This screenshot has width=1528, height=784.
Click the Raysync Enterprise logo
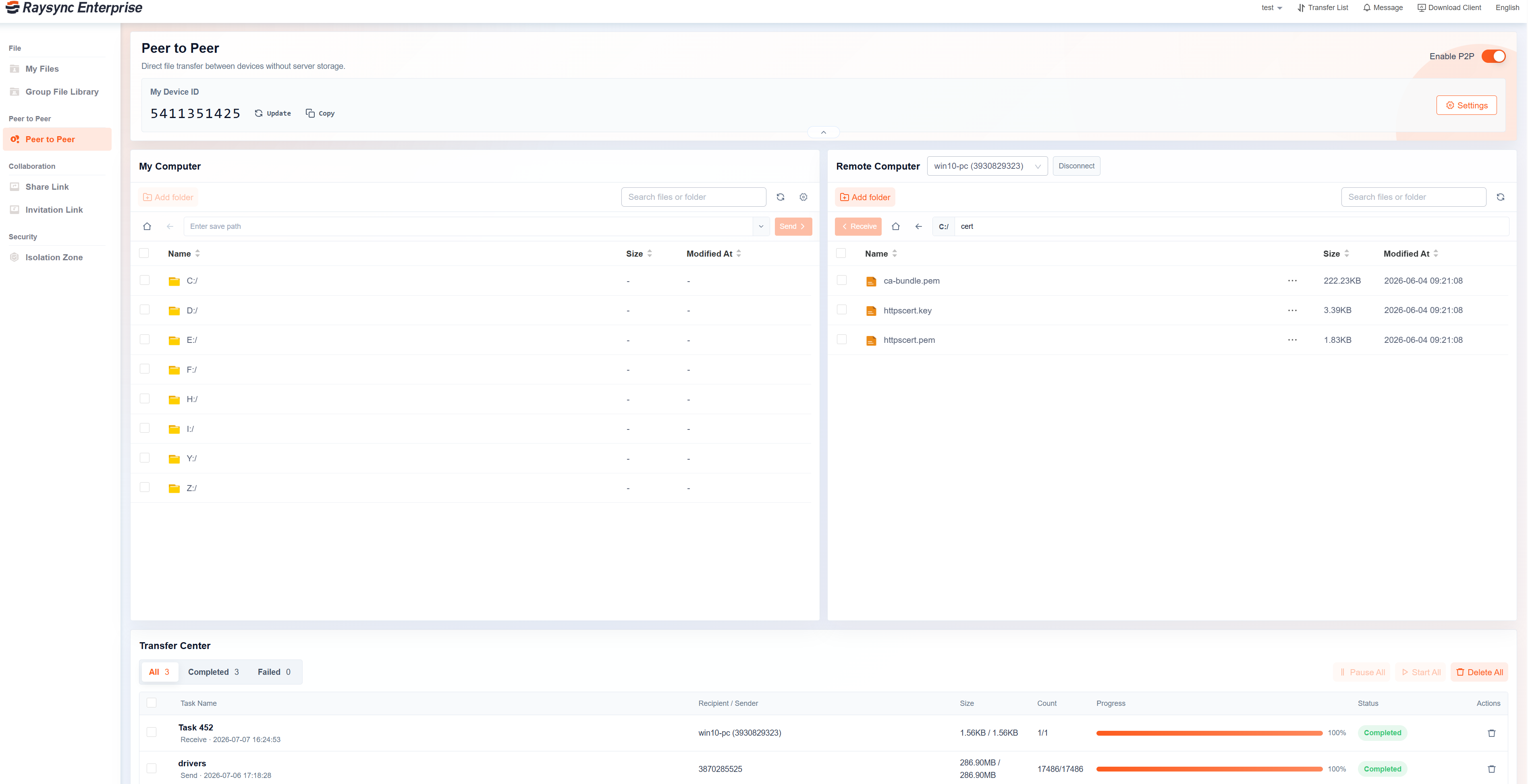point(74,8)
